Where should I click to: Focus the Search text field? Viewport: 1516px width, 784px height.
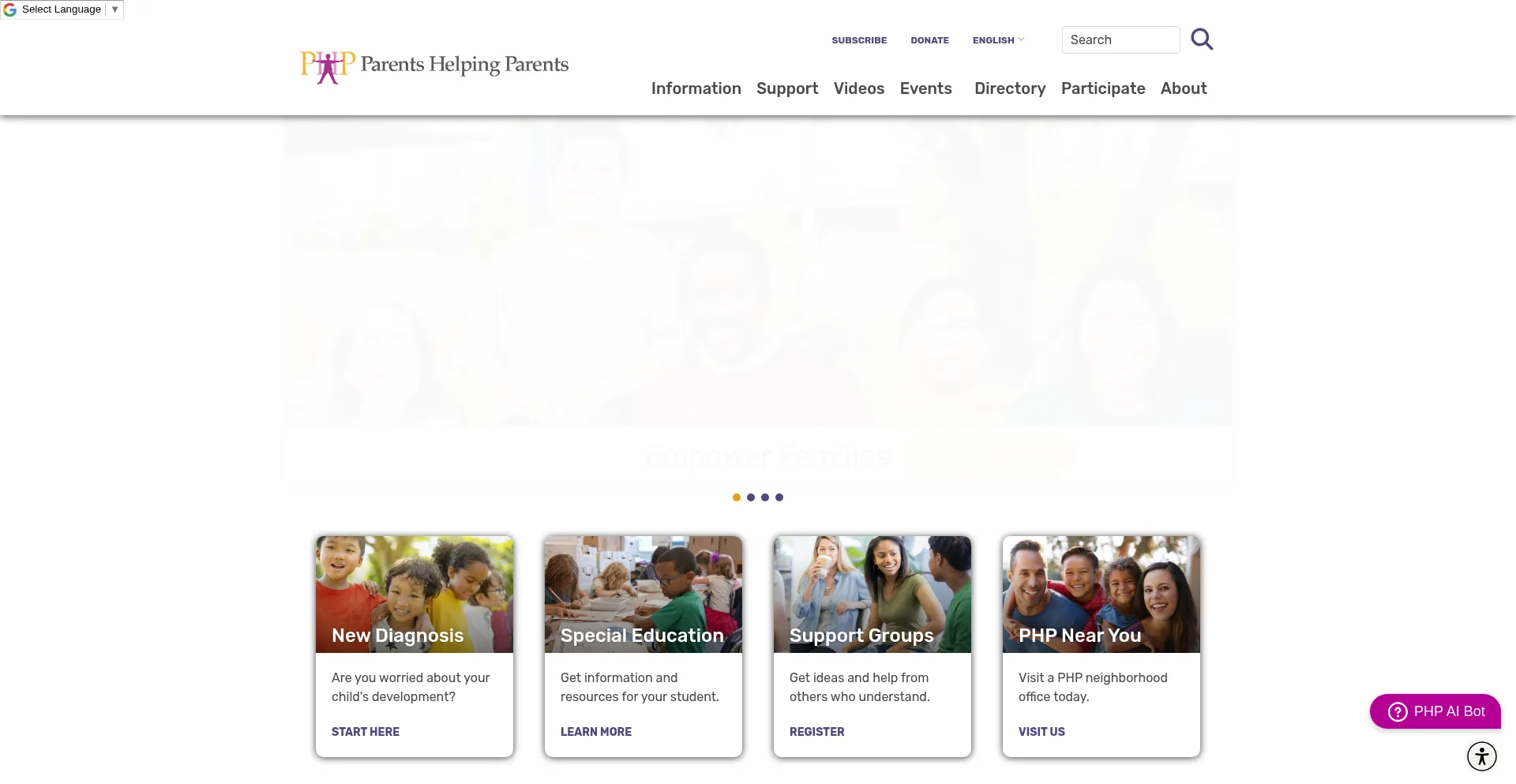(x=1120, y=40)
